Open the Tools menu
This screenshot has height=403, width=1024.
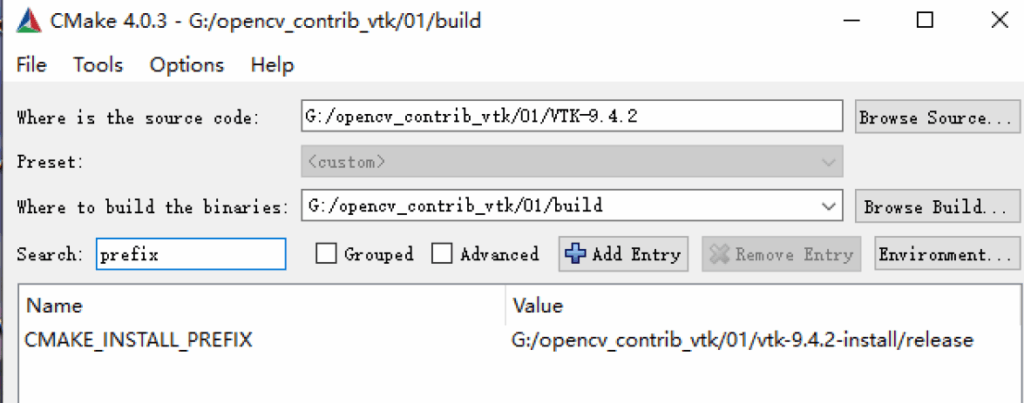[x=98, y=65]
